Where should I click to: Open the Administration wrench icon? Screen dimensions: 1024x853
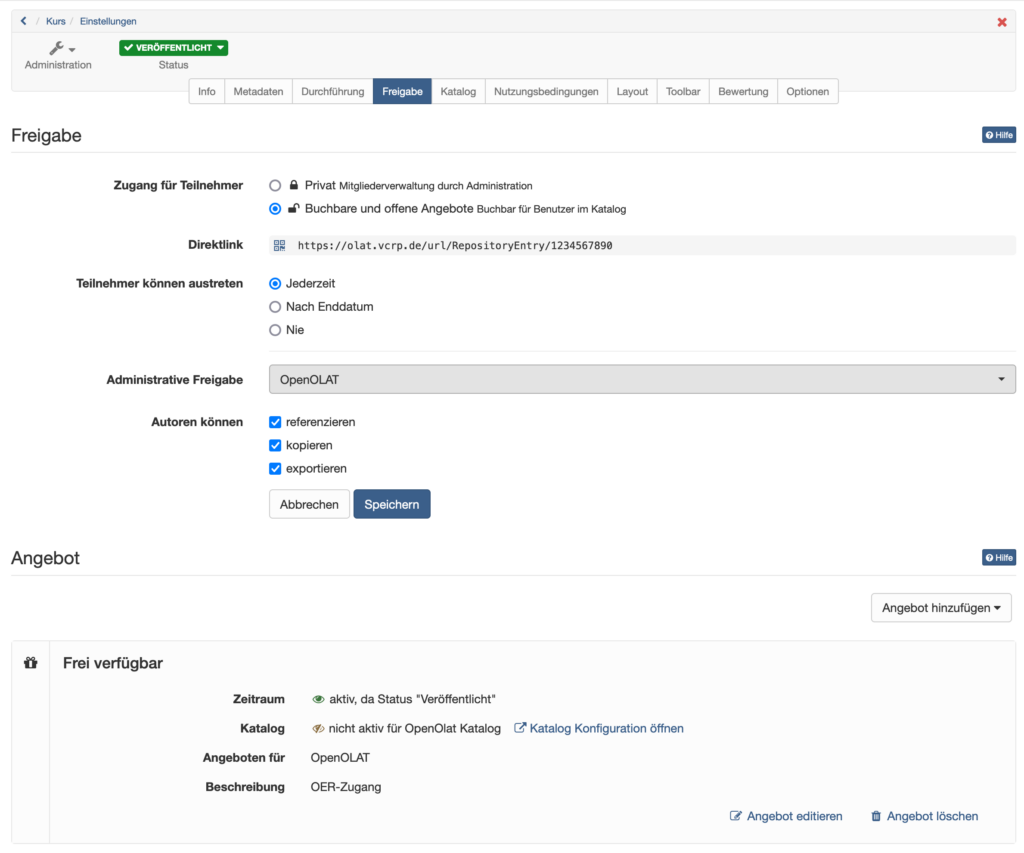point(56,47)
